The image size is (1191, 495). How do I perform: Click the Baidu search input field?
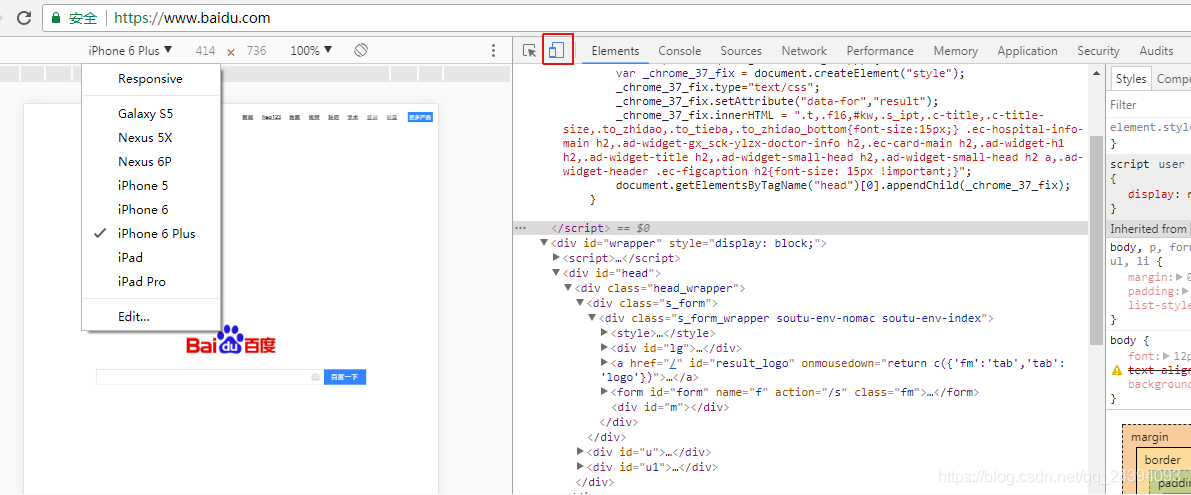pos(204,377)
